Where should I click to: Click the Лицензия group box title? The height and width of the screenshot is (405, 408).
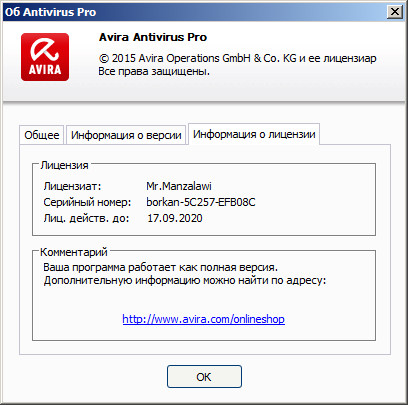click(64, 165)
